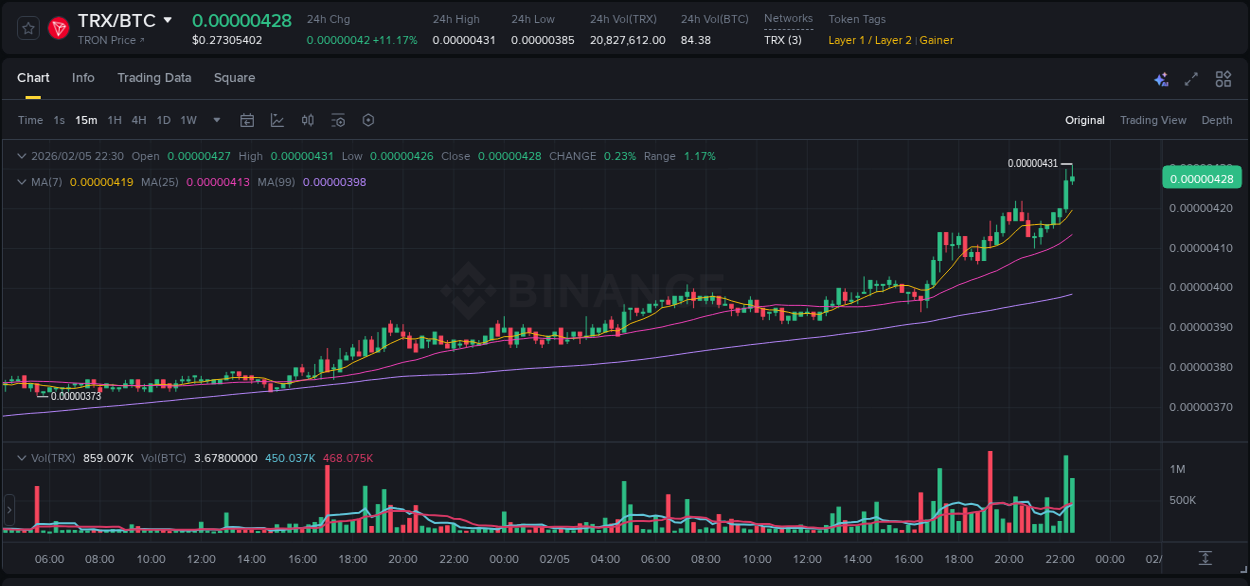Open the hexagonal chart settings icon

coord(368,120)
